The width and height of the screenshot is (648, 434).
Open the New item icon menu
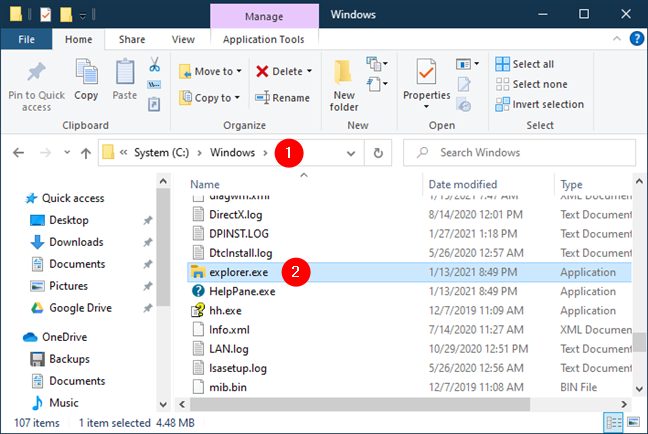click(x=376, y=64)
